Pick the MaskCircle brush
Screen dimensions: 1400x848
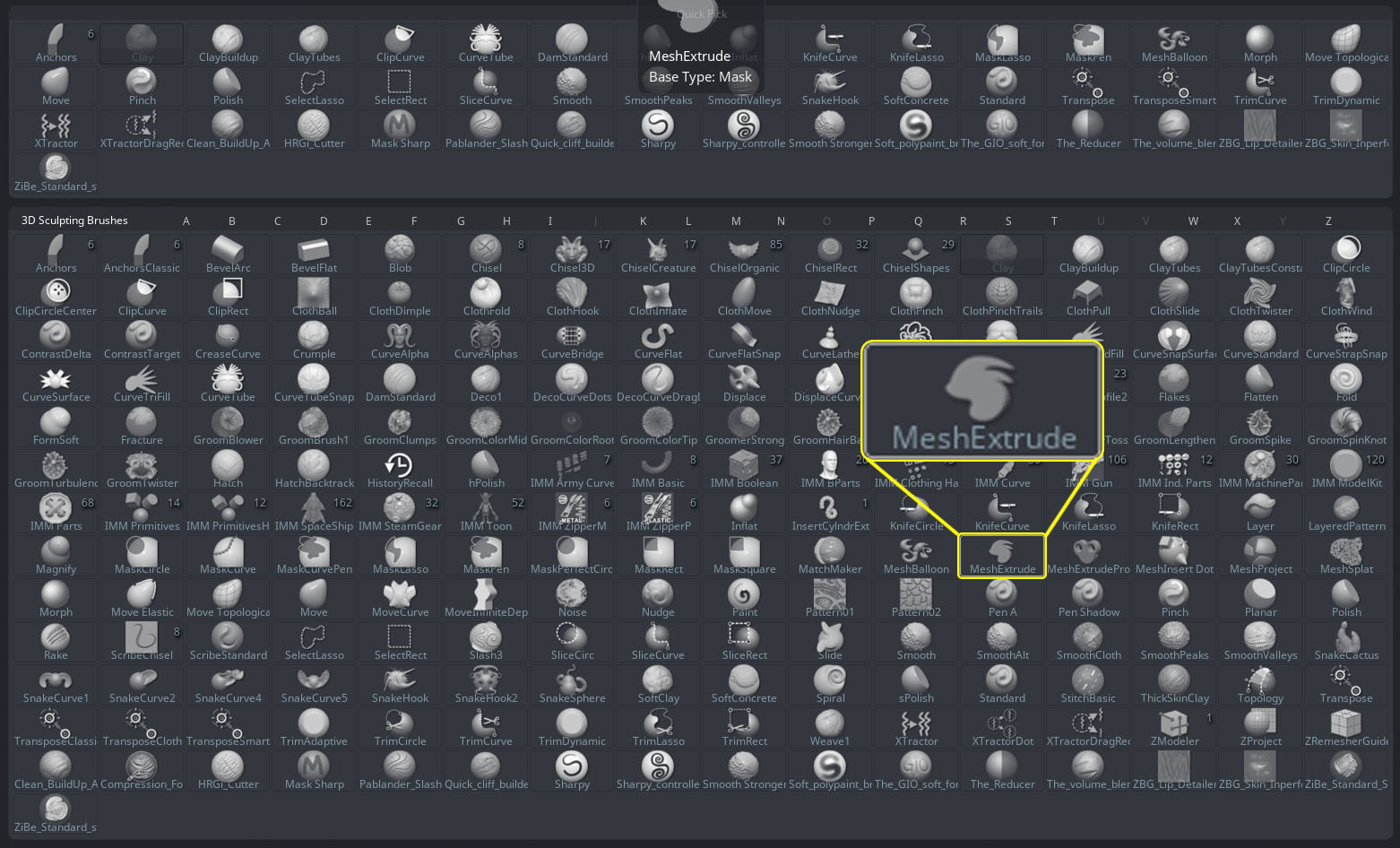142,557
